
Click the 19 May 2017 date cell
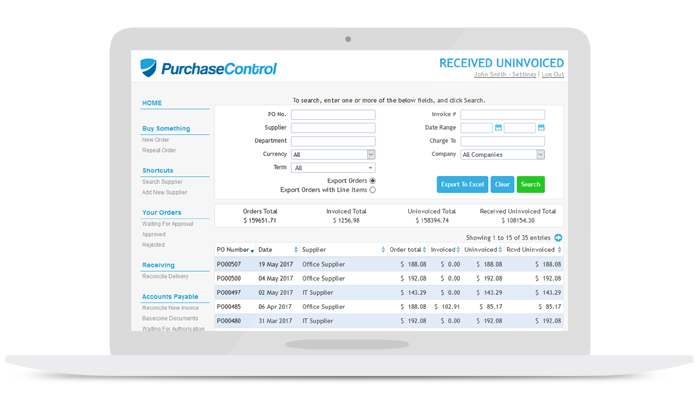click(x=275, y=264)
